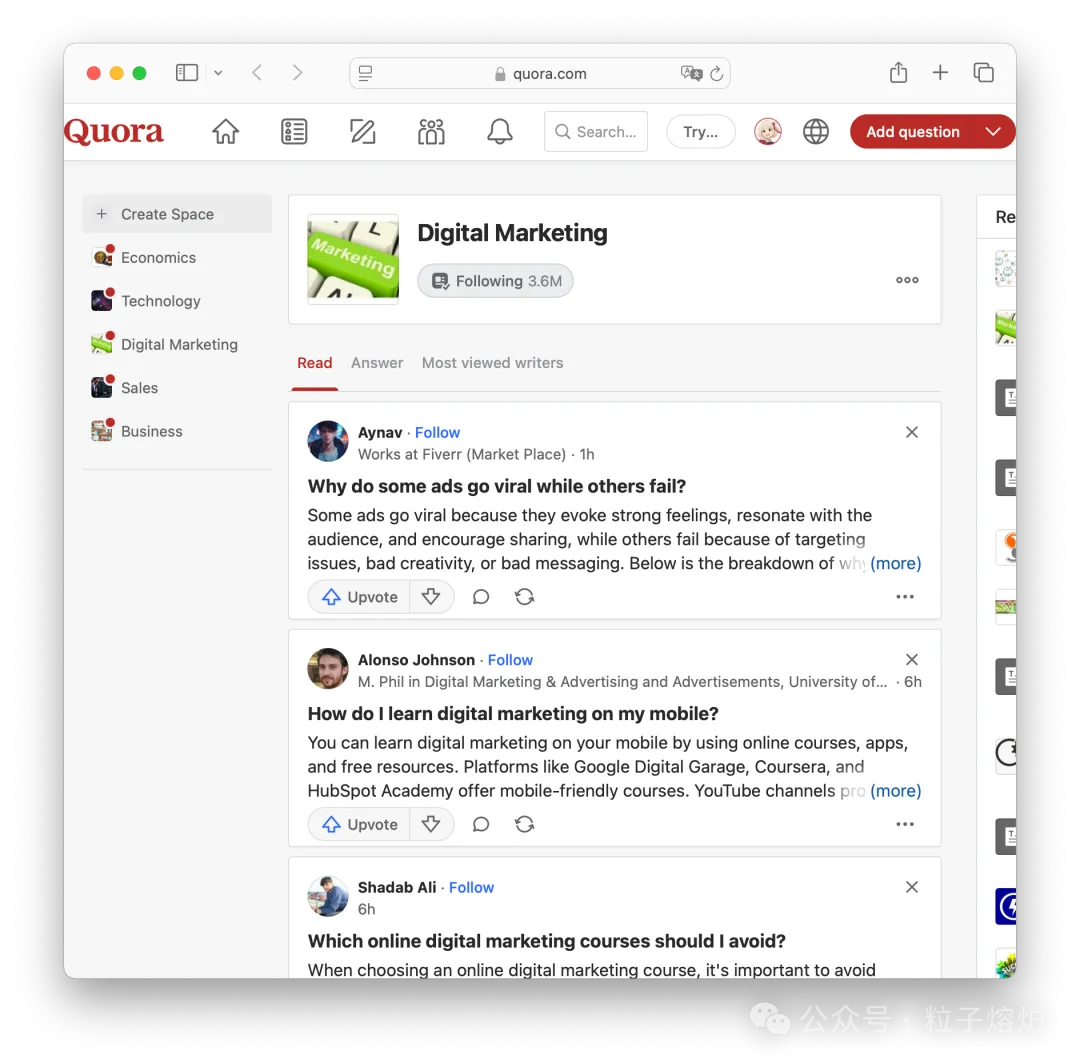Expand Safari sidebar options chevron
Viewport: 1080px width, 1063px height.
pyautogui.click(x=218, y=73)
